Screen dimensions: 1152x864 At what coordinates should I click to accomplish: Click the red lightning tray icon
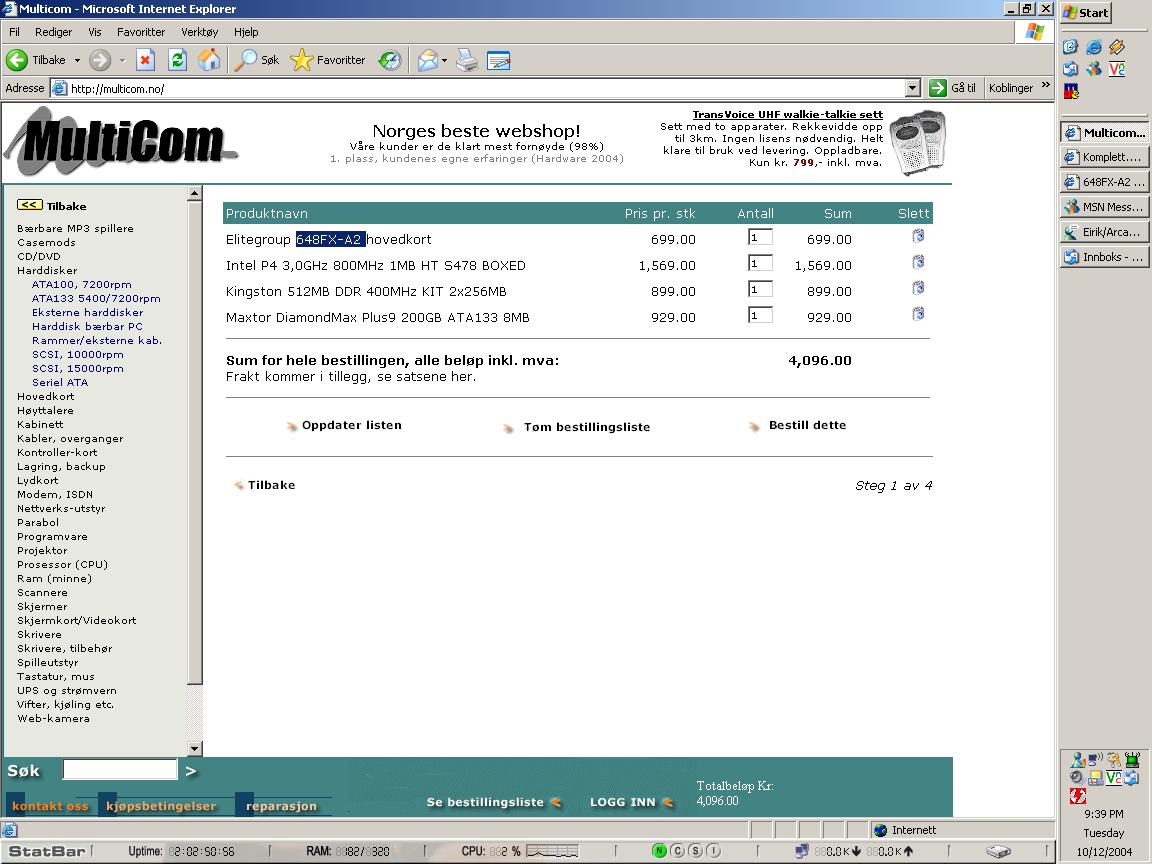point(1078,796)
